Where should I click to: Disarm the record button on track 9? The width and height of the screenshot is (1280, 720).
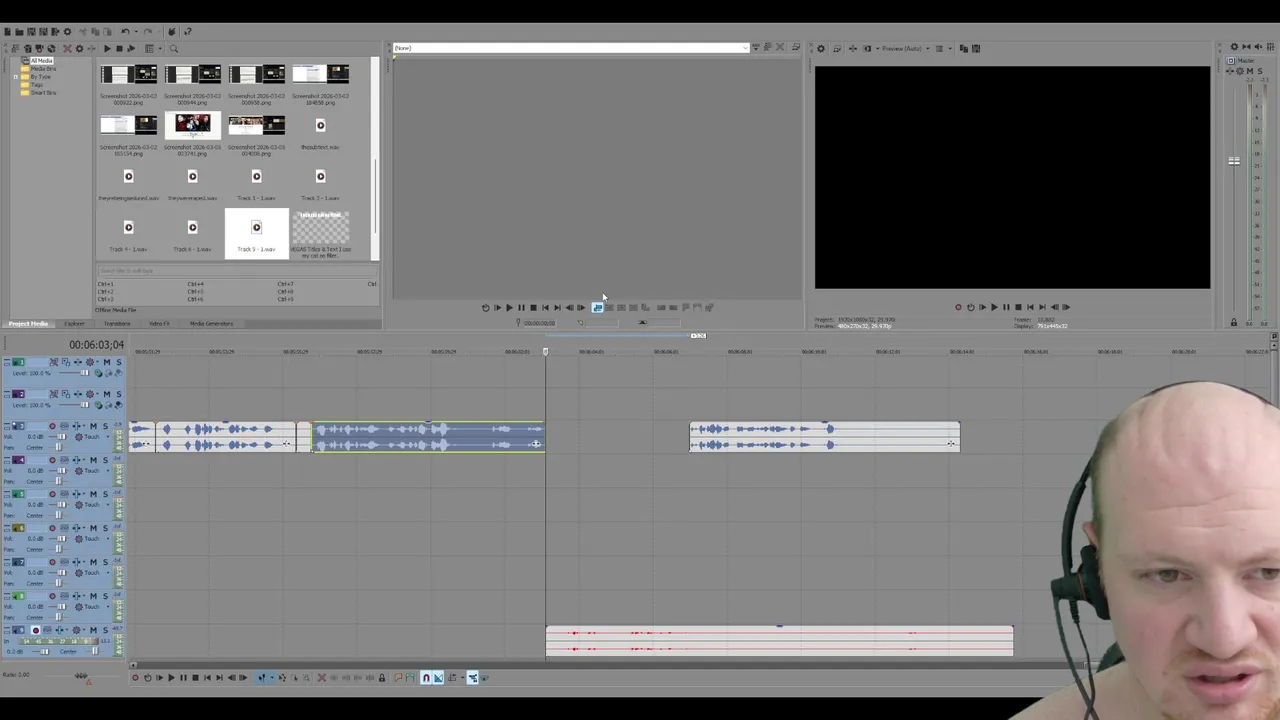tap(36, 630)
